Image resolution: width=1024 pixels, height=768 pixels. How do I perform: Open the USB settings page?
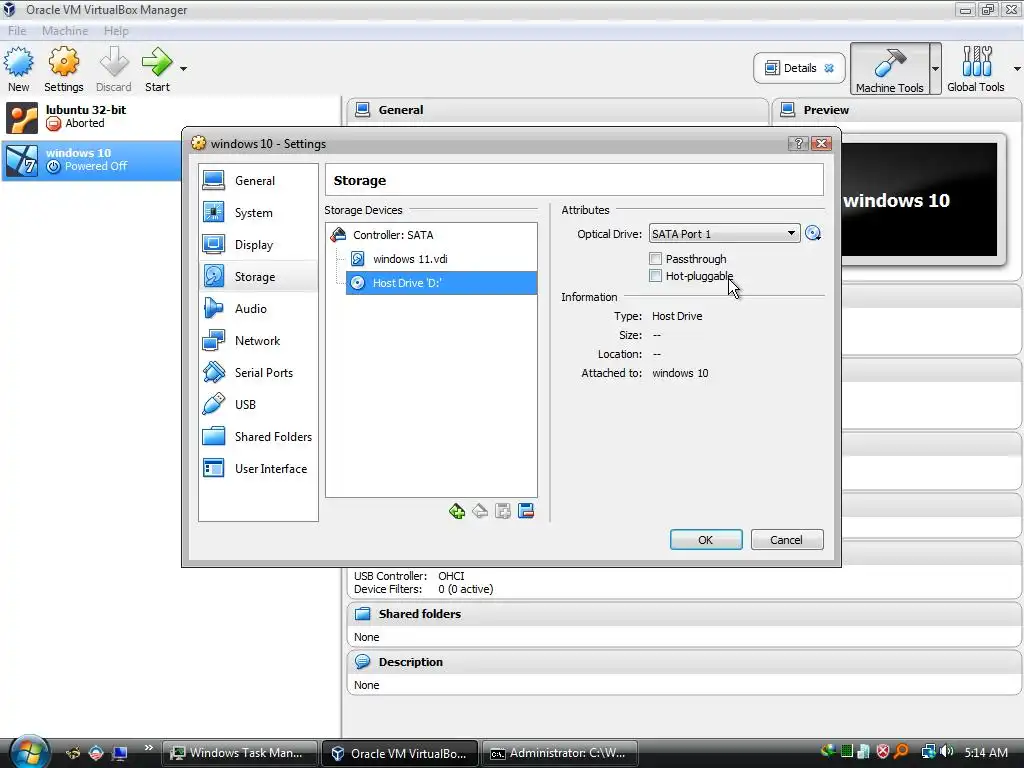point(258,405)
